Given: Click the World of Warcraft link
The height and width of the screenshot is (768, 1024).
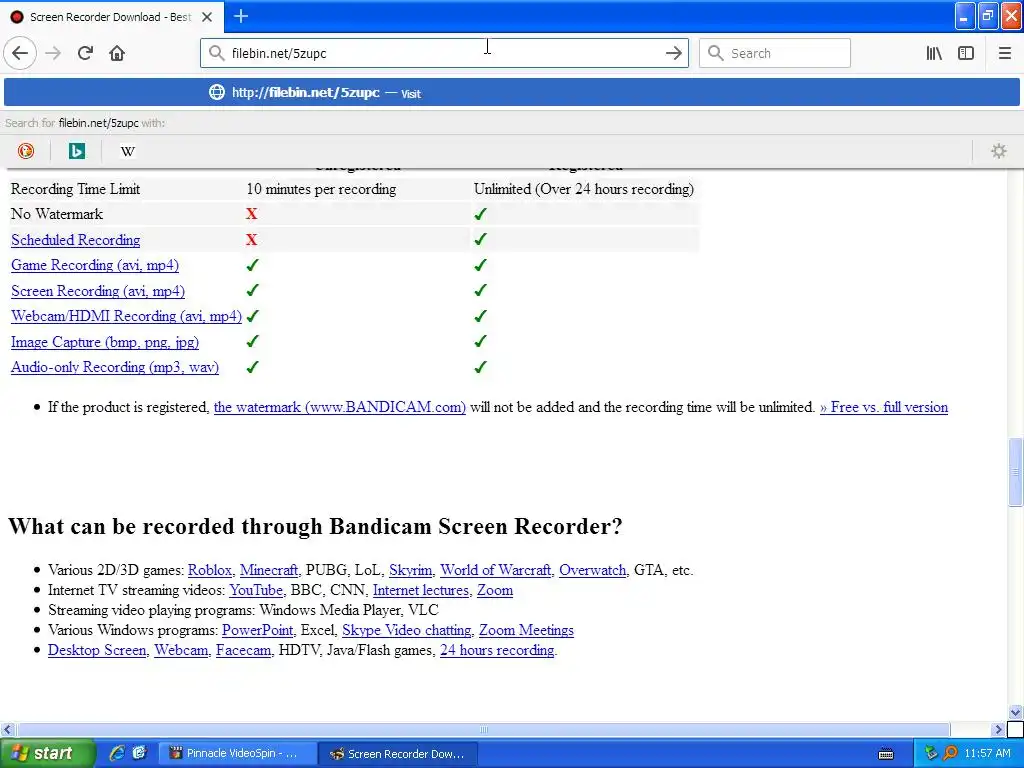Looking at the screenshot, I should 496,570.
